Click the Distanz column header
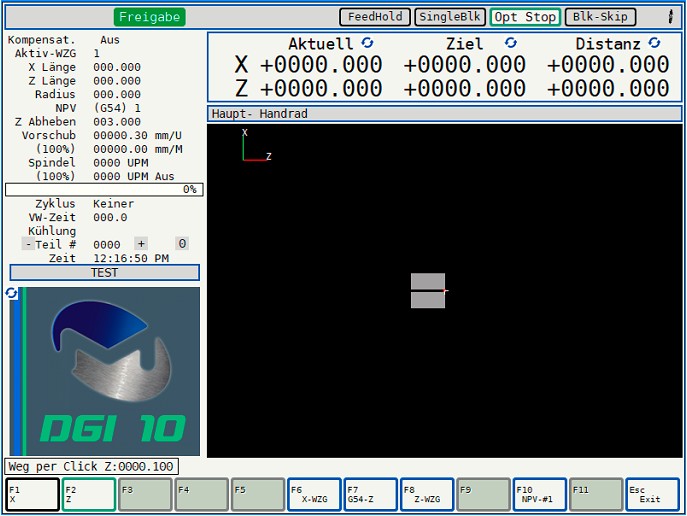The image size is (687, 516). tap(608, 43)
